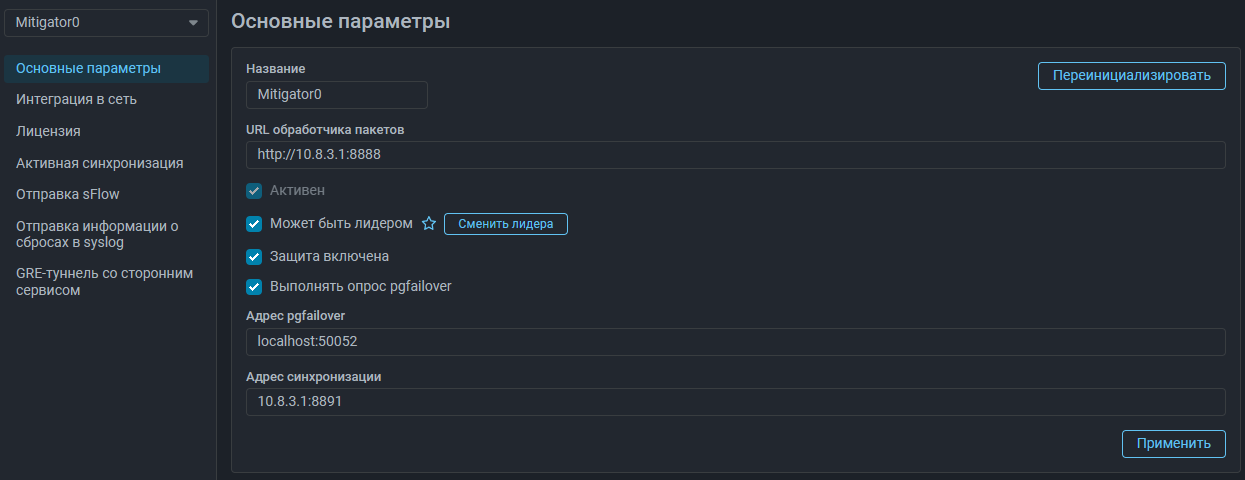Open Интеграция в сеть section
Image resolution: width=1245 pixels, height=480 pixels.
(x=76, y=100)
